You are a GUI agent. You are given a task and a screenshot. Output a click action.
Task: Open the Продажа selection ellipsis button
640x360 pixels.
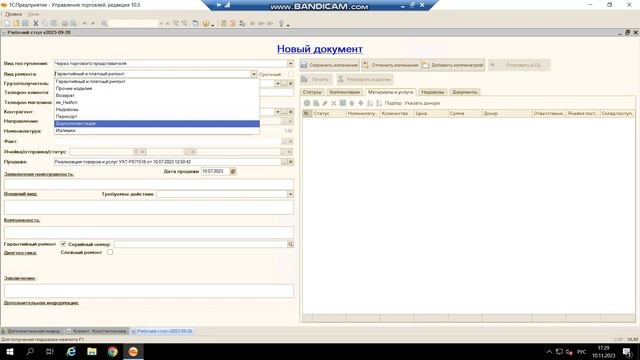coord(284,162)
